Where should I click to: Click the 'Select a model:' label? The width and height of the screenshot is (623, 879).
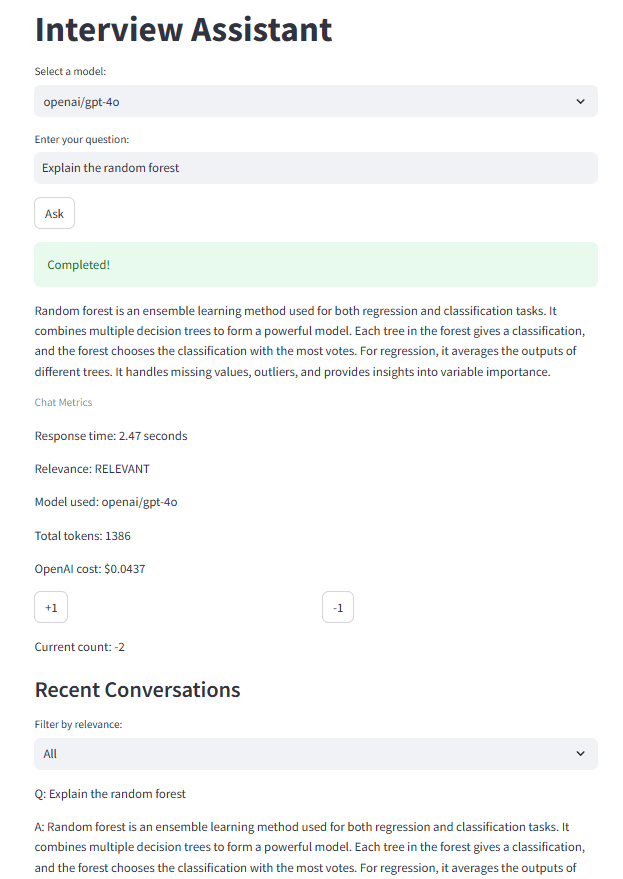pyautogui.click(x=70, y=71)
